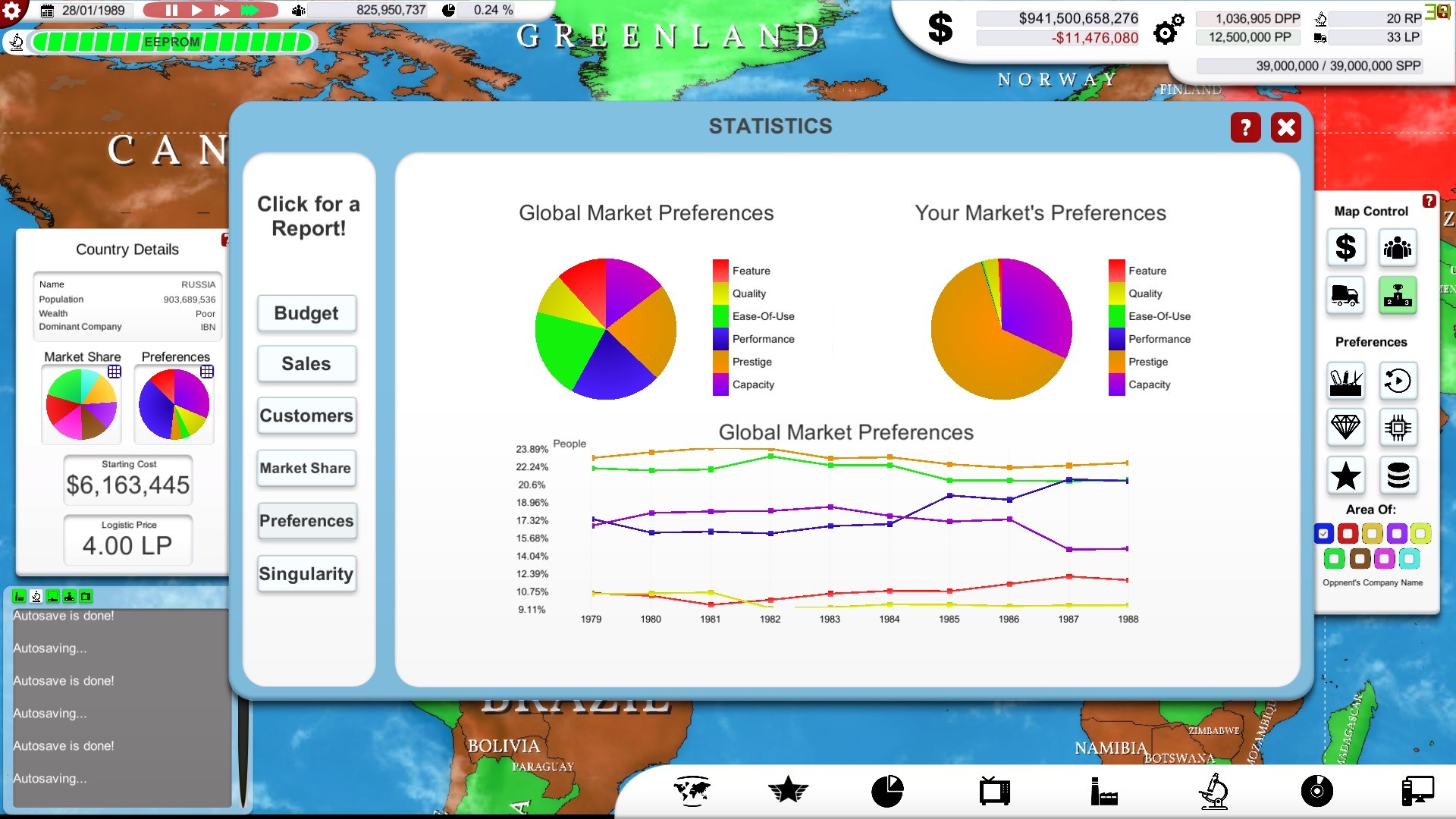This screenshot has width=1456, height=819.
Task: Click the EEPROM research progress bar
Action: [x=171, y=42]
